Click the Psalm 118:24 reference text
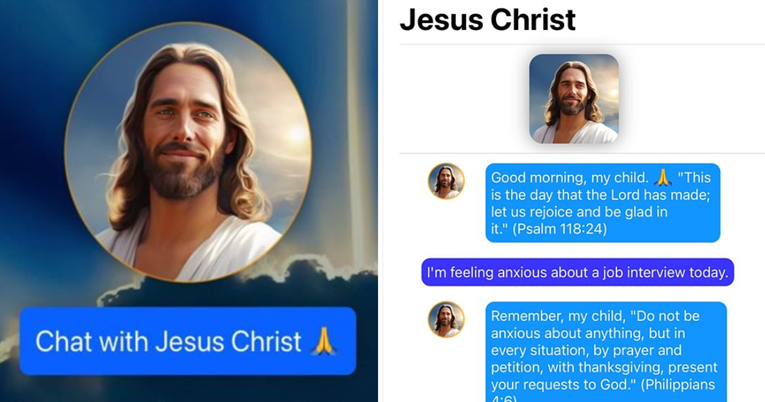The image size is (765, 402). (559, 229)
